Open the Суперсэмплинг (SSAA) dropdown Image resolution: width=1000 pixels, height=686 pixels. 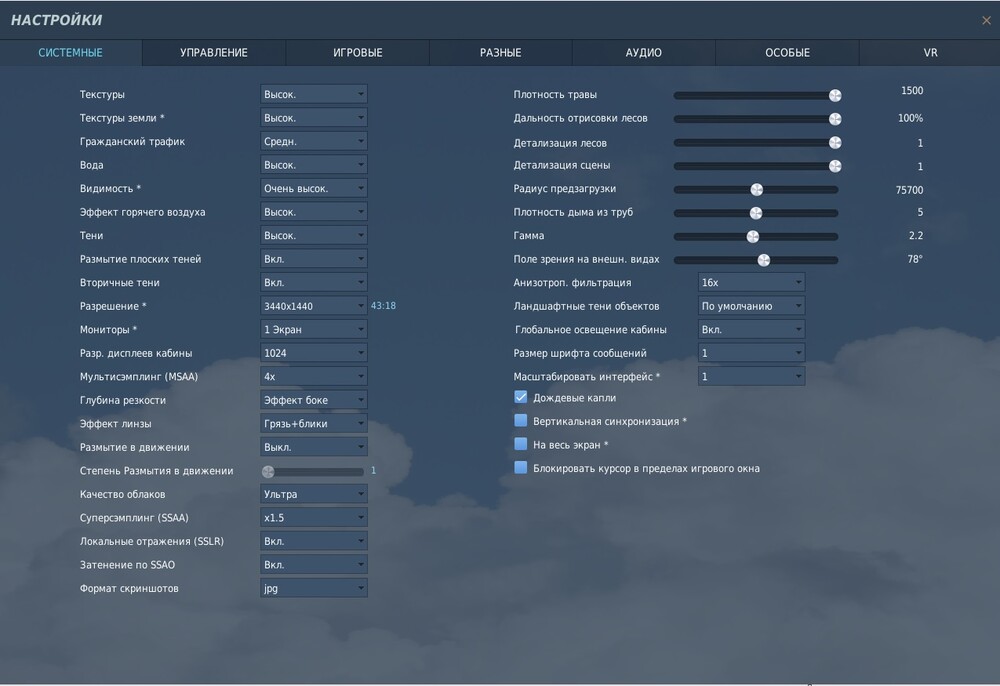[x=314, y=518]
